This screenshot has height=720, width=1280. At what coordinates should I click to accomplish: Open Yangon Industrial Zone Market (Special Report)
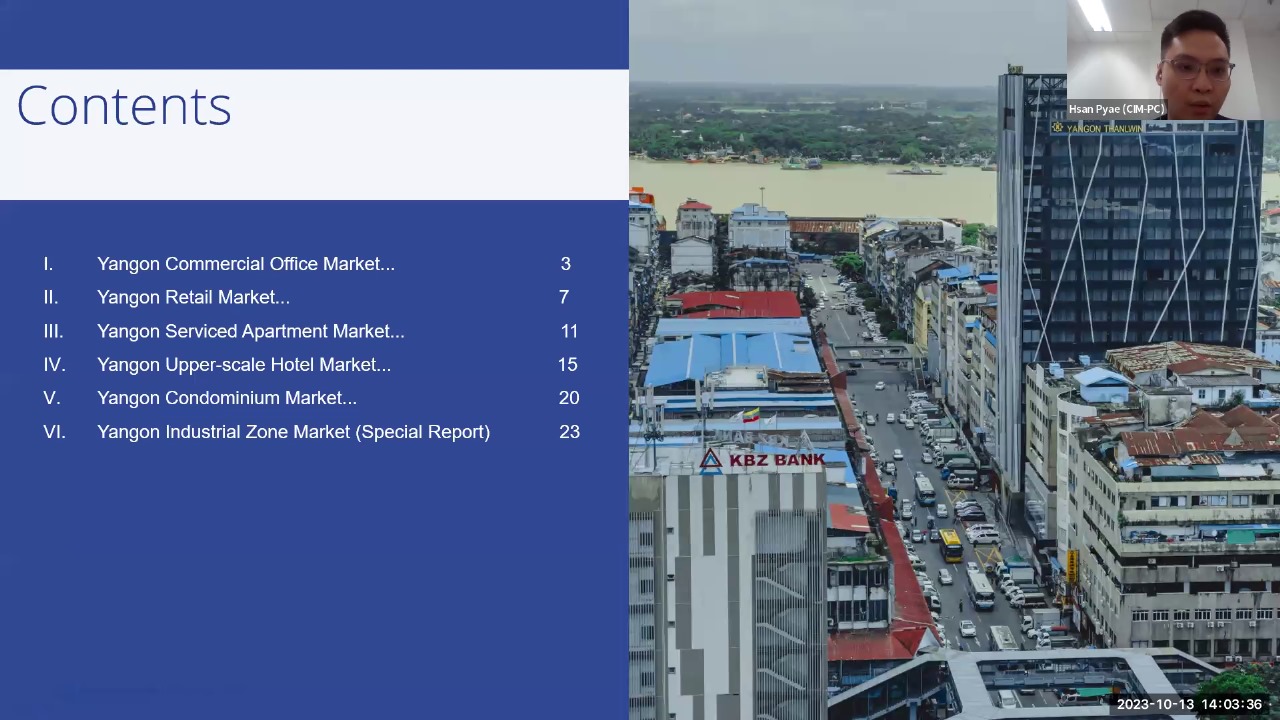click(x=293, y=432)
